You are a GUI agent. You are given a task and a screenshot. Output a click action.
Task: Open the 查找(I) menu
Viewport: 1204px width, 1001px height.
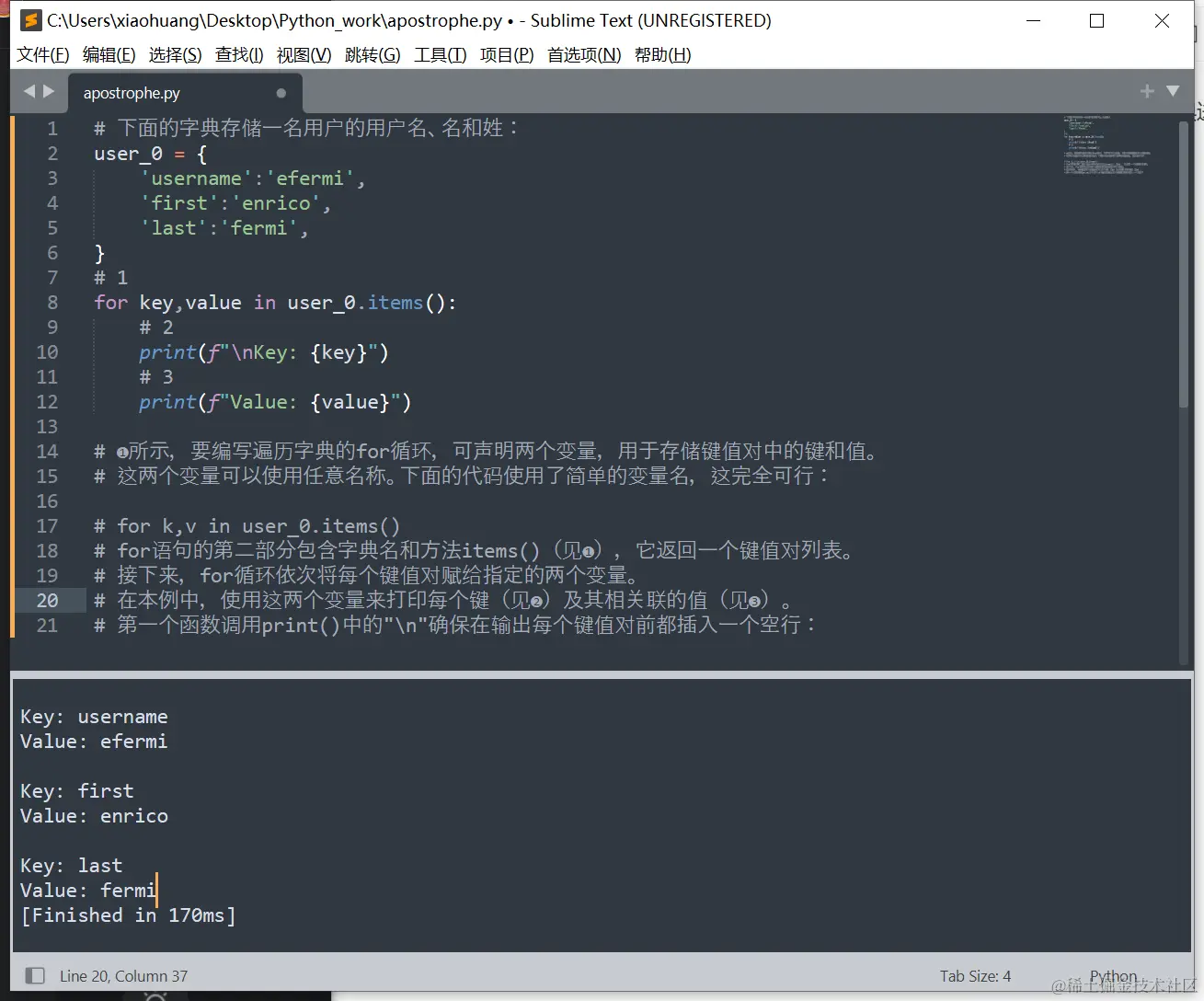tap(239, 55)
